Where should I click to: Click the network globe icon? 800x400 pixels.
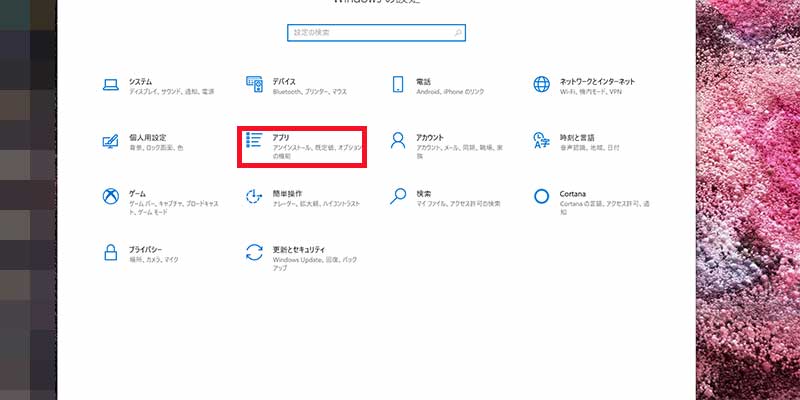pyautogui.click(x=541, y=85)
